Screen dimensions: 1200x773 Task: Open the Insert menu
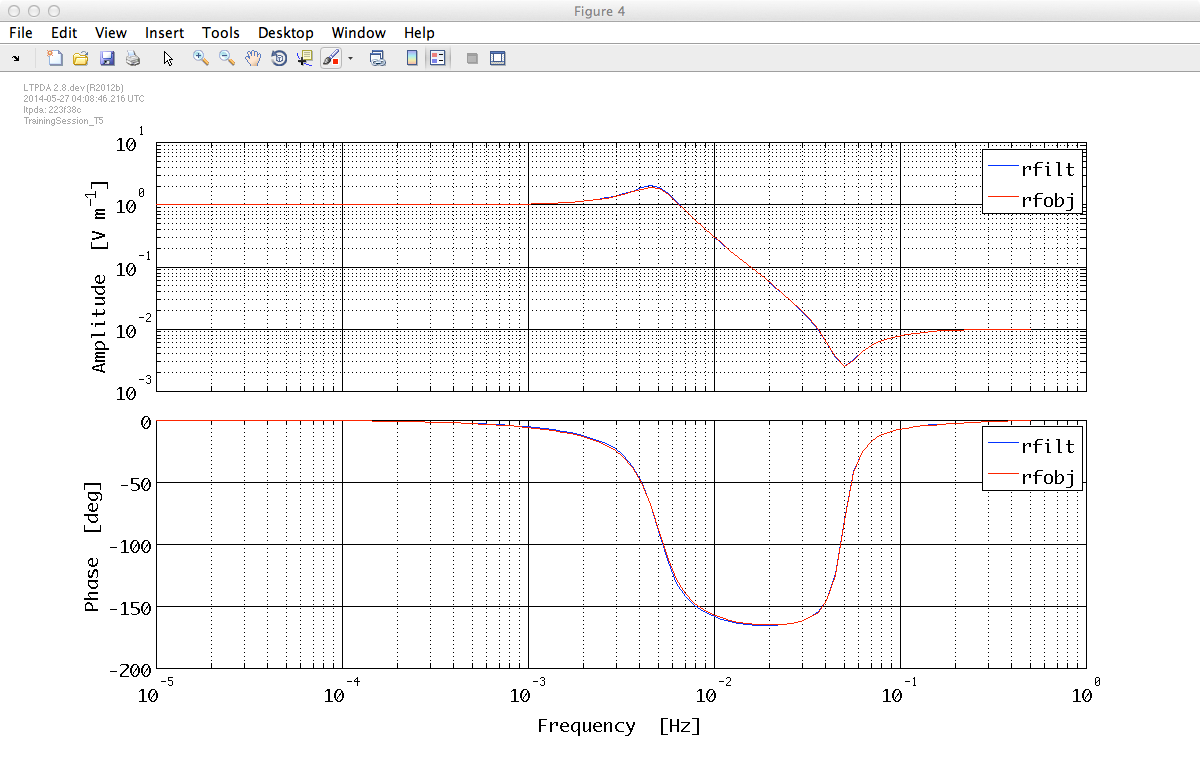[x=164, y=33]
